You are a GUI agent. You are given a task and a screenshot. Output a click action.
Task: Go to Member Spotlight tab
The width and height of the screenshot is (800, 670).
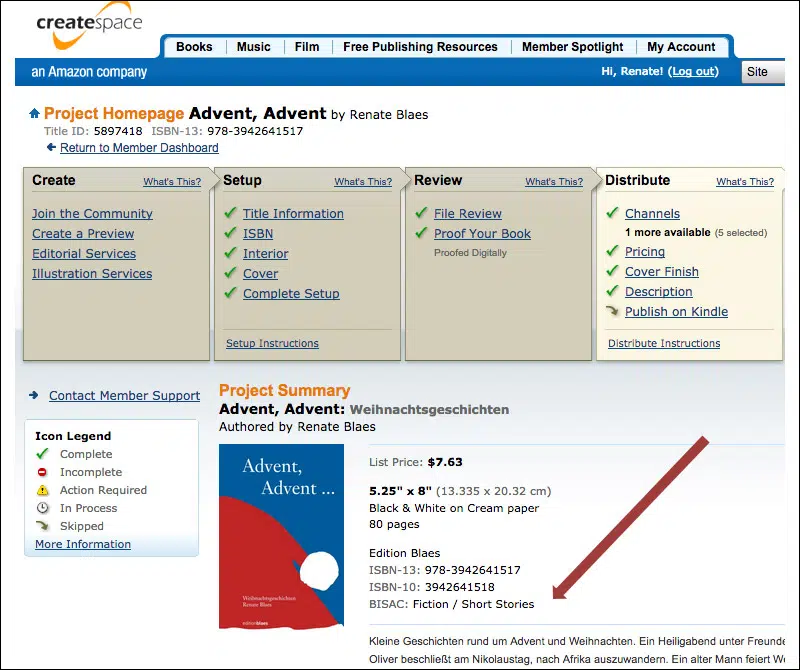pyautogui.click(x=572, y=47)
